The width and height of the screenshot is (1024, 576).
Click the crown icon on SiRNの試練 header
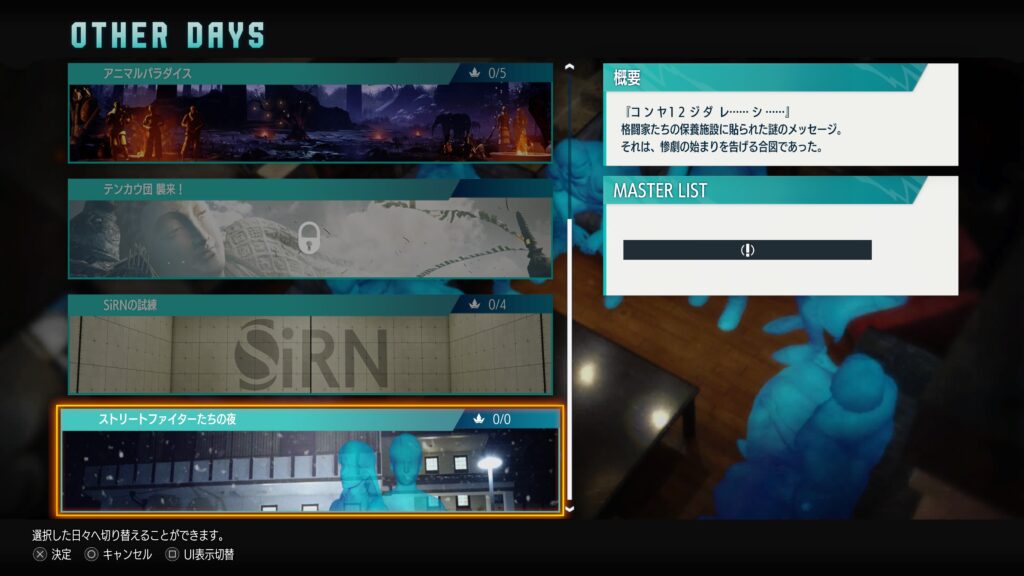click(475, 304)
